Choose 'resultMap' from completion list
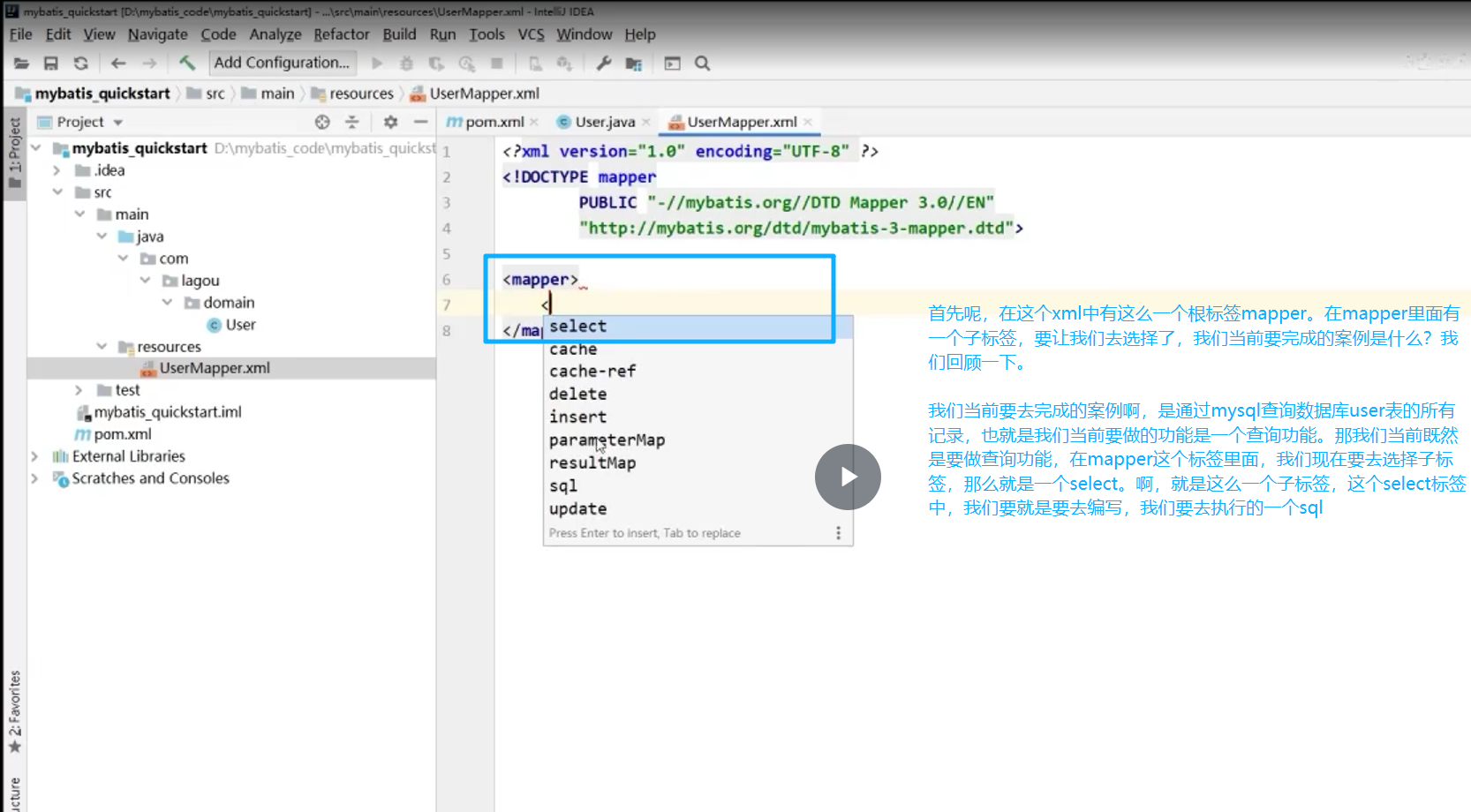The image size is (1471, 812). coord(698,463)
